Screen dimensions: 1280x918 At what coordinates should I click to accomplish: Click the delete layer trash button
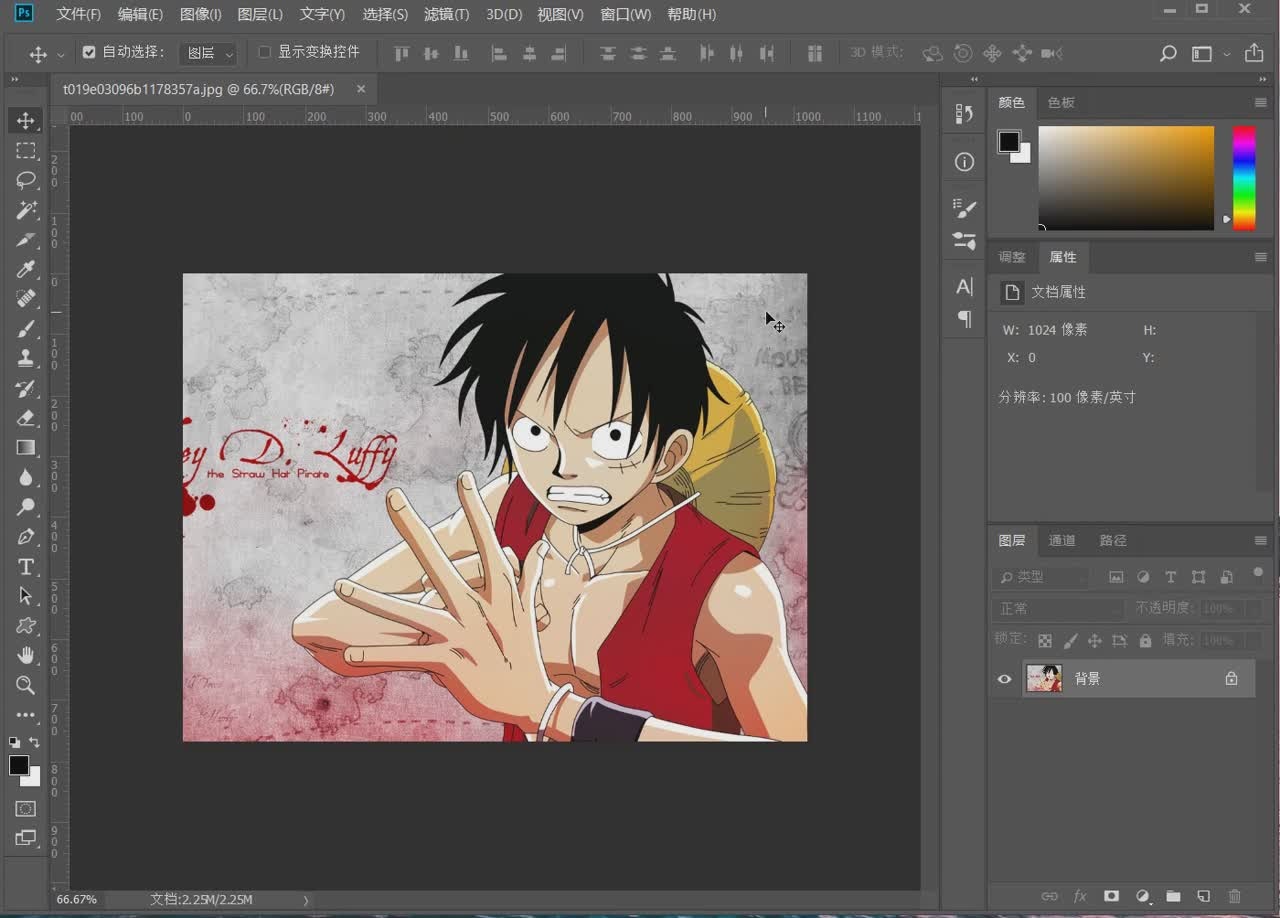pyautogui.click(x=1234, y=896)
